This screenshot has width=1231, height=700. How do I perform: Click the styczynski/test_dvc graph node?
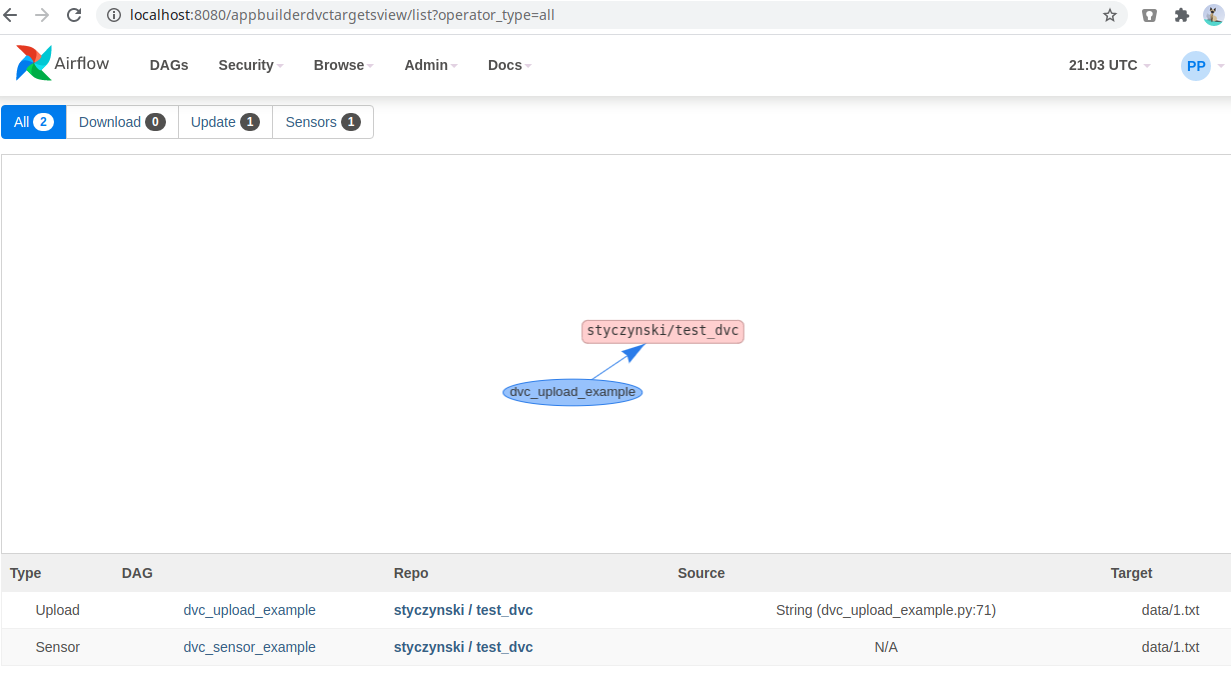(x=663, y=331)
